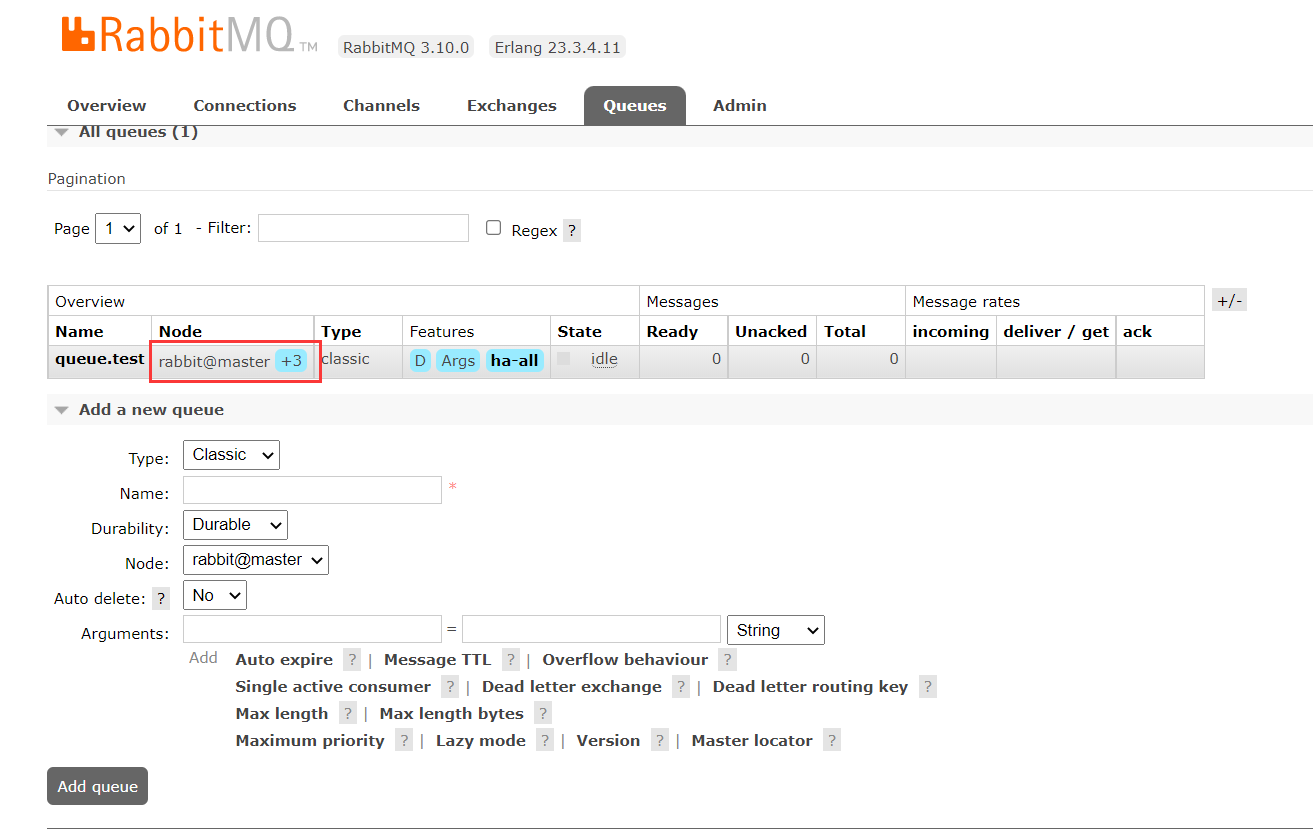This screenshot has width=1313, height=833.
Task: Click the +3 mirrors badge
Action: pos(292,361)
